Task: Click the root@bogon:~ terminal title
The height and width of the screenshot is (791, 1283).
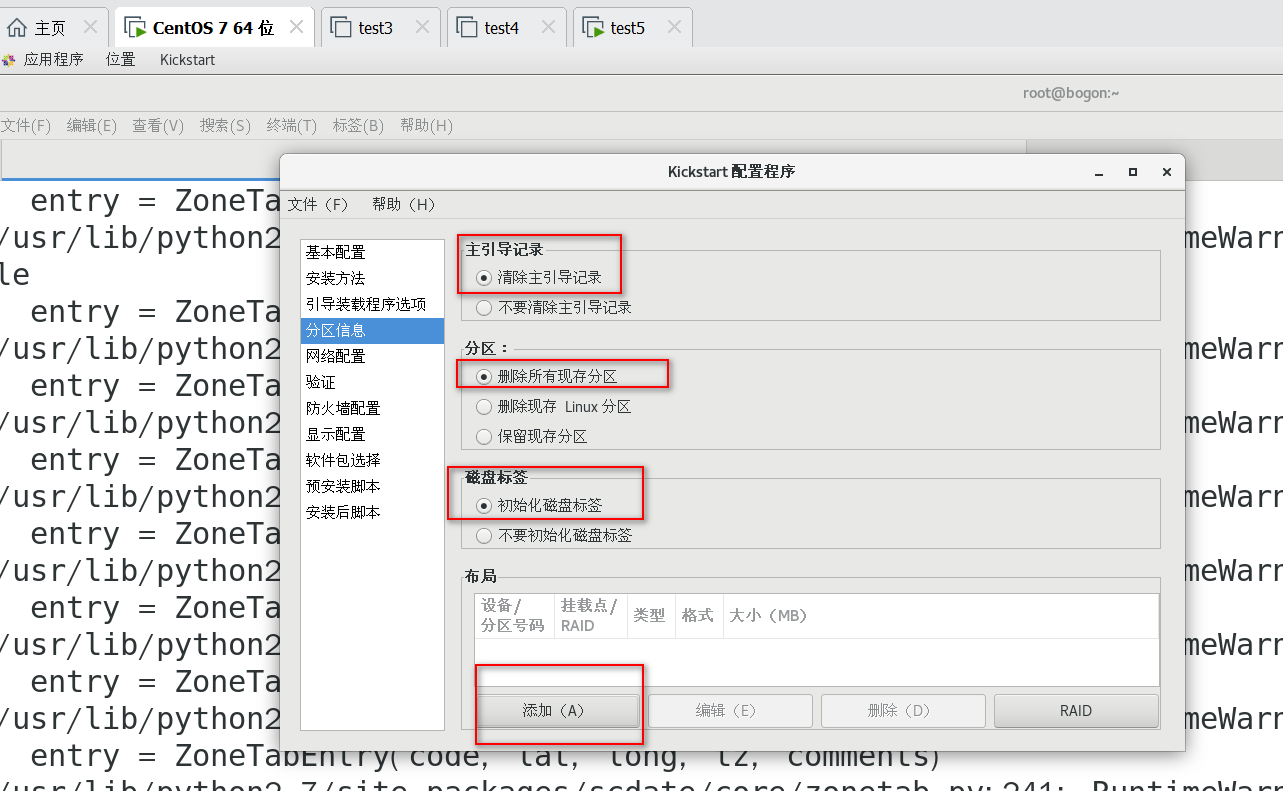Action: (1070, 93)
